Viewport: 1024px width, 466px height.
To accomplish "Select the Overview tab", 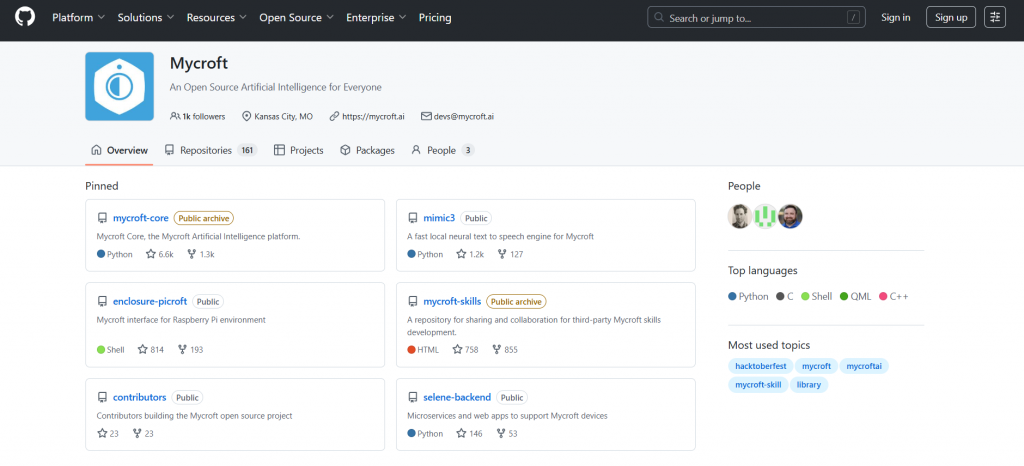I will [x=120, y=150].
